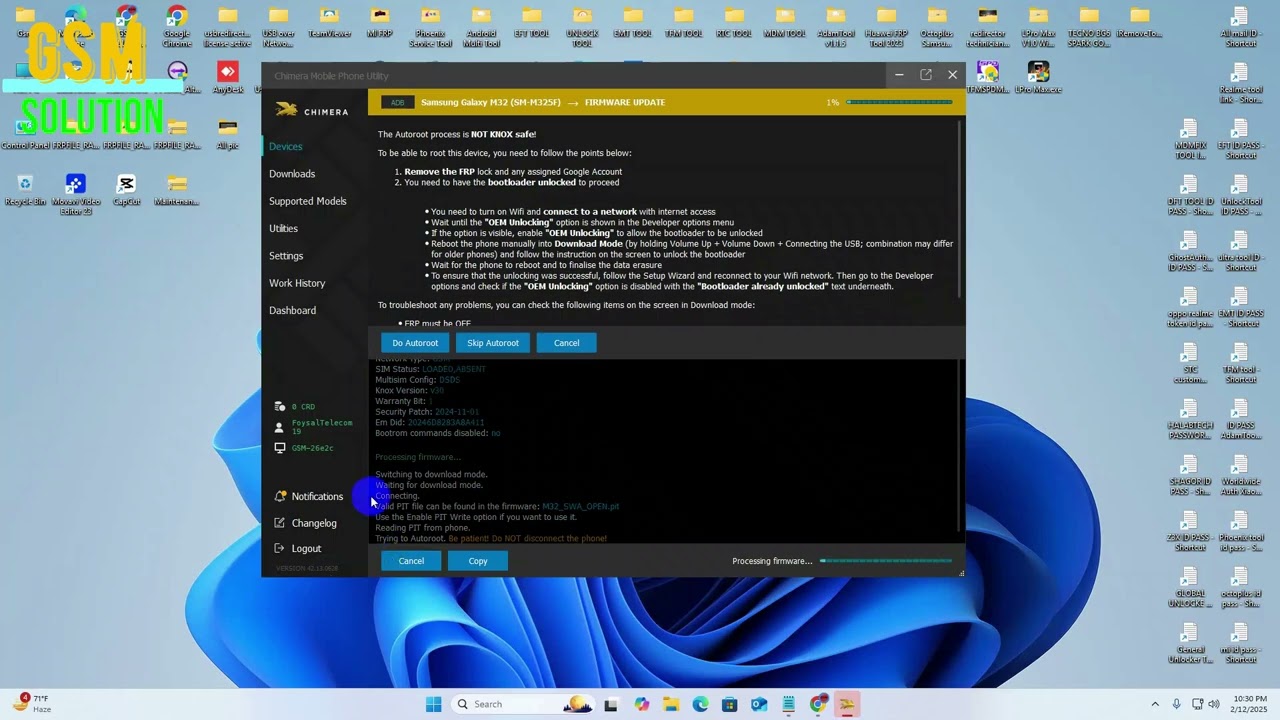Image resolution: width=1280 pixels, height=720 pixels.
Task: Open Worldwide Auth Xiaomi shortcut
Action: coord(1240,475)
